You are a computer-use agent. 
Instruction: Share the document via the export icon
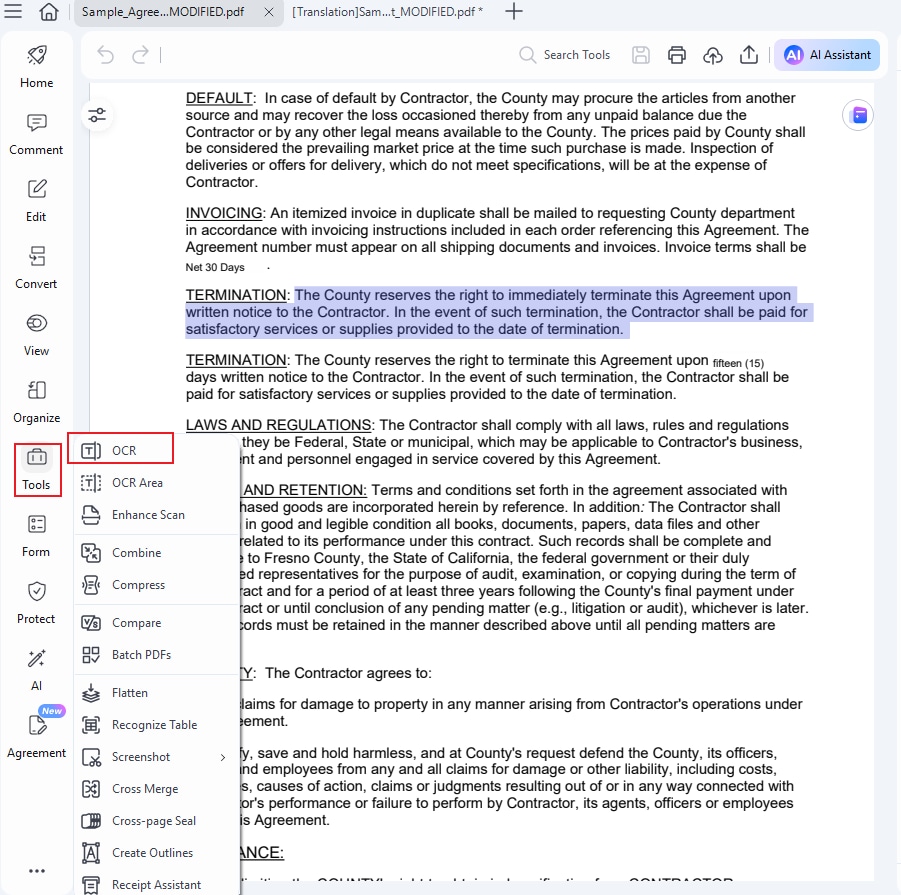(749, 55)
